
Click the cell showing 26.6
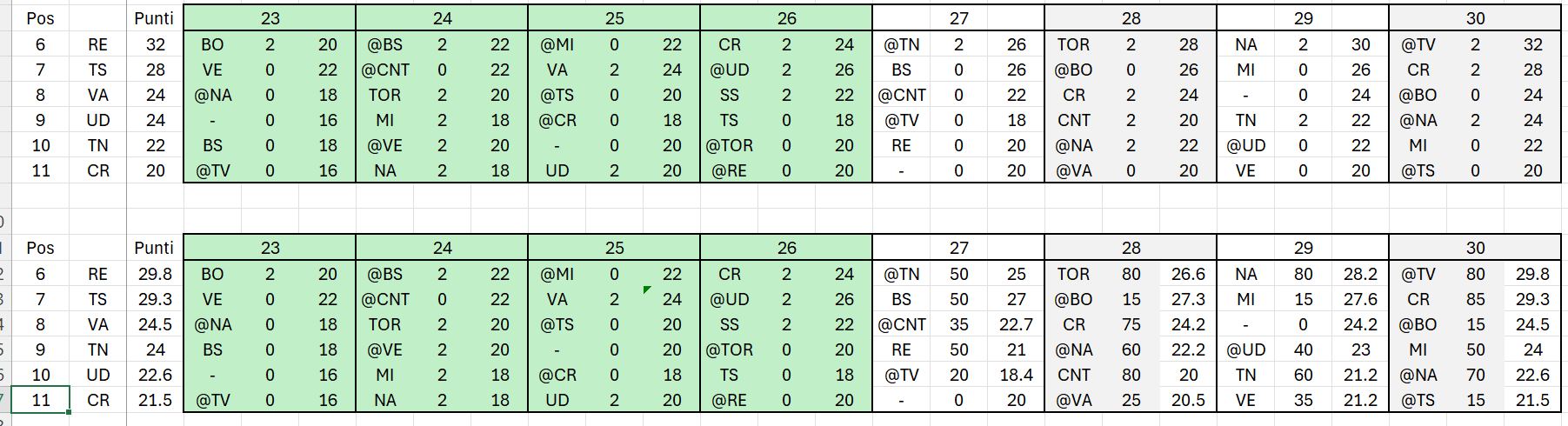[x=1188, y=274]
